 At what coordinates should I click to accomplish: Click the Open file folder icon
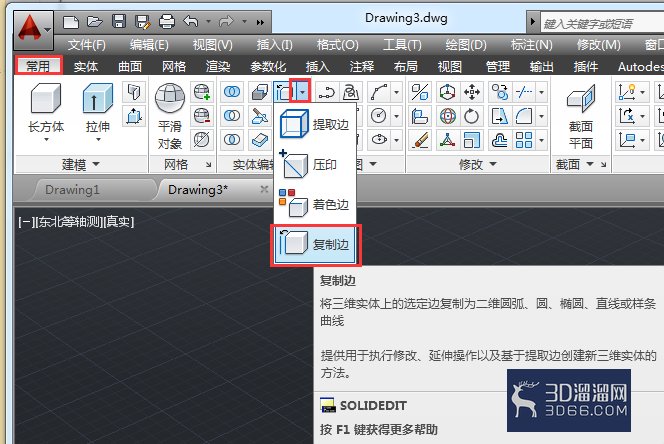click(94, 22)
